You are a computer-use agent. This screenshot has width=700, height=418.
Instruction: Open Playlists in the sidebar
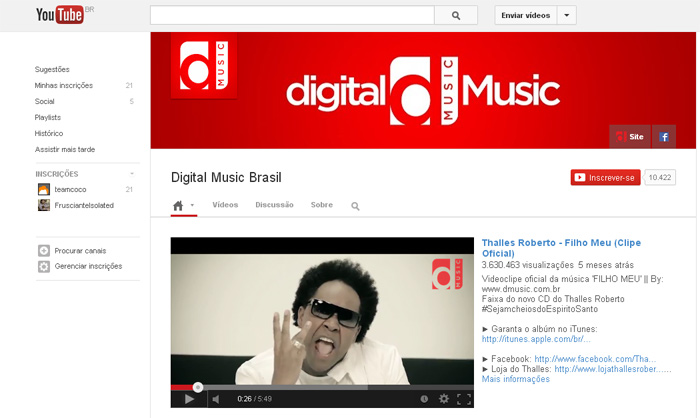(48, 117)
